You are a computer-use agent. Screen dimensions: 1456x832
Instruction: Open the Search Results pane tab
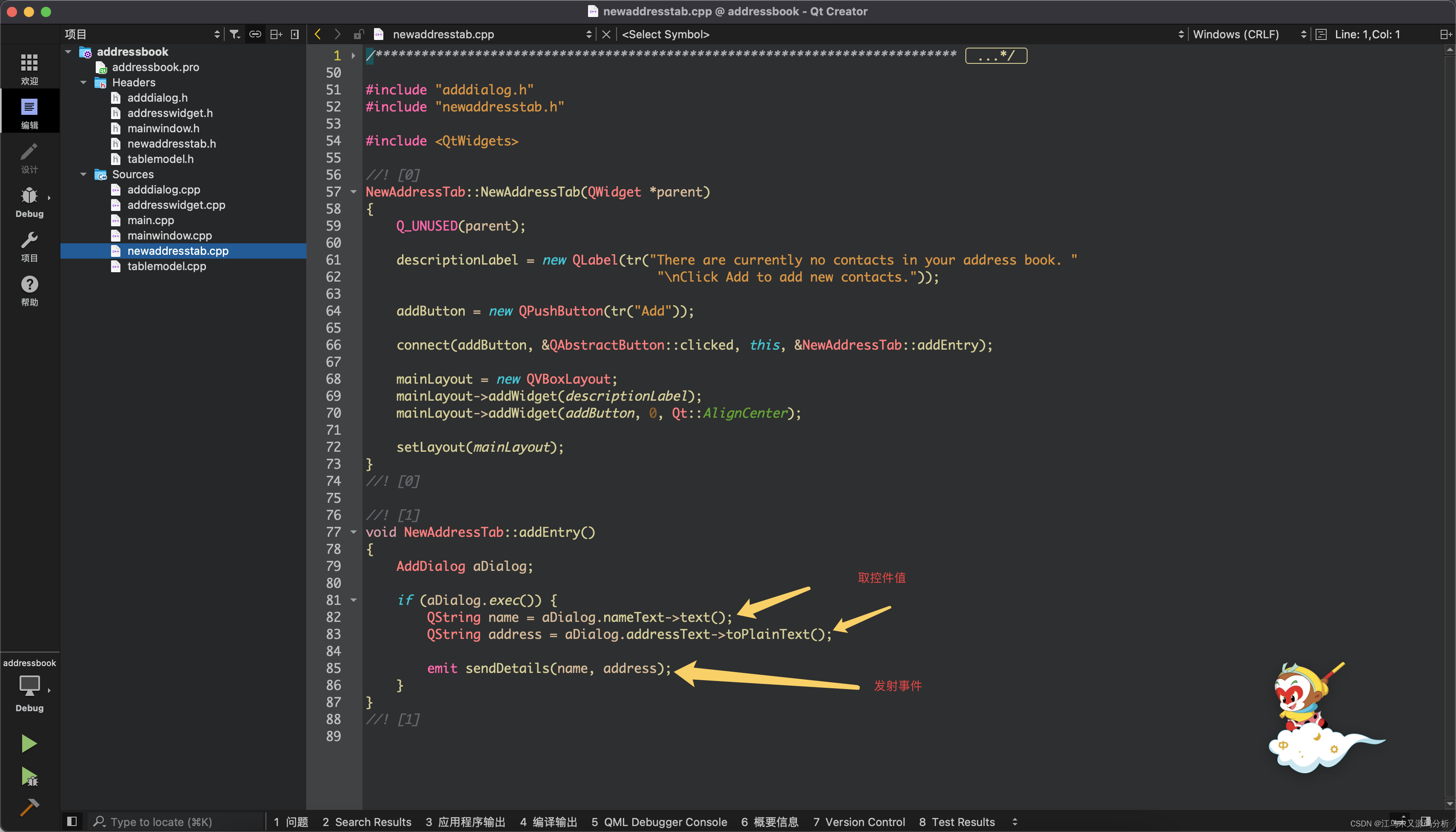point(366,822)
